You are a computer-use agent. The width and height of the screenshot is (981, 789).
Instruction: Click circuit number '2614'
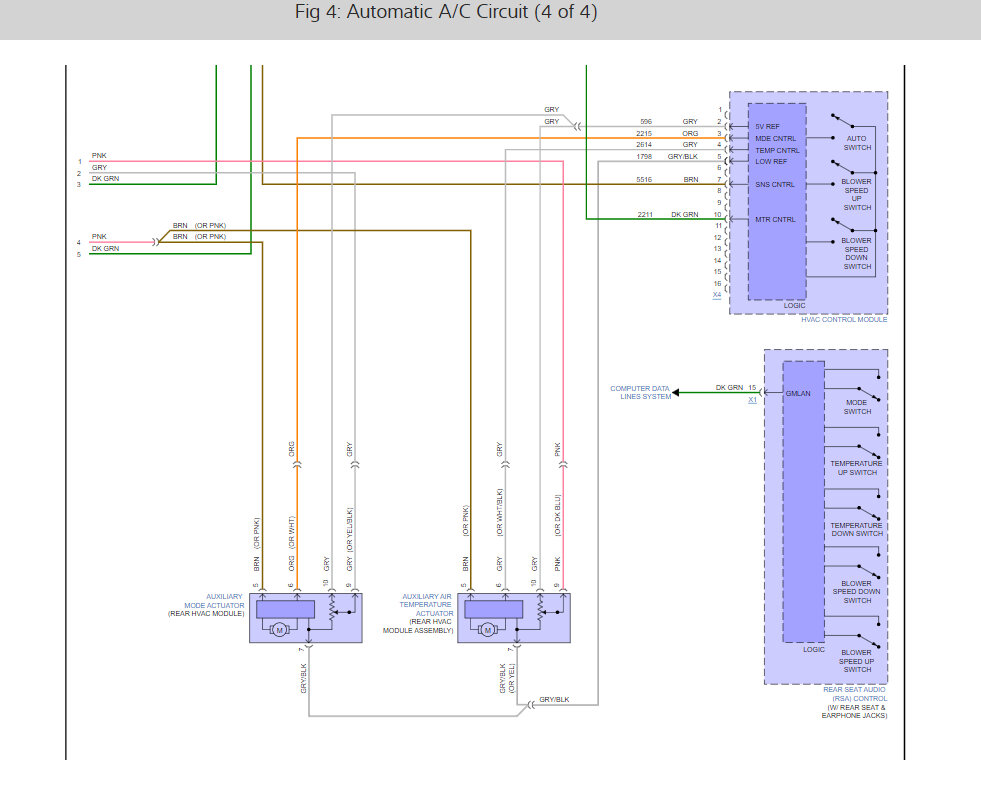[x=644, y=145]
